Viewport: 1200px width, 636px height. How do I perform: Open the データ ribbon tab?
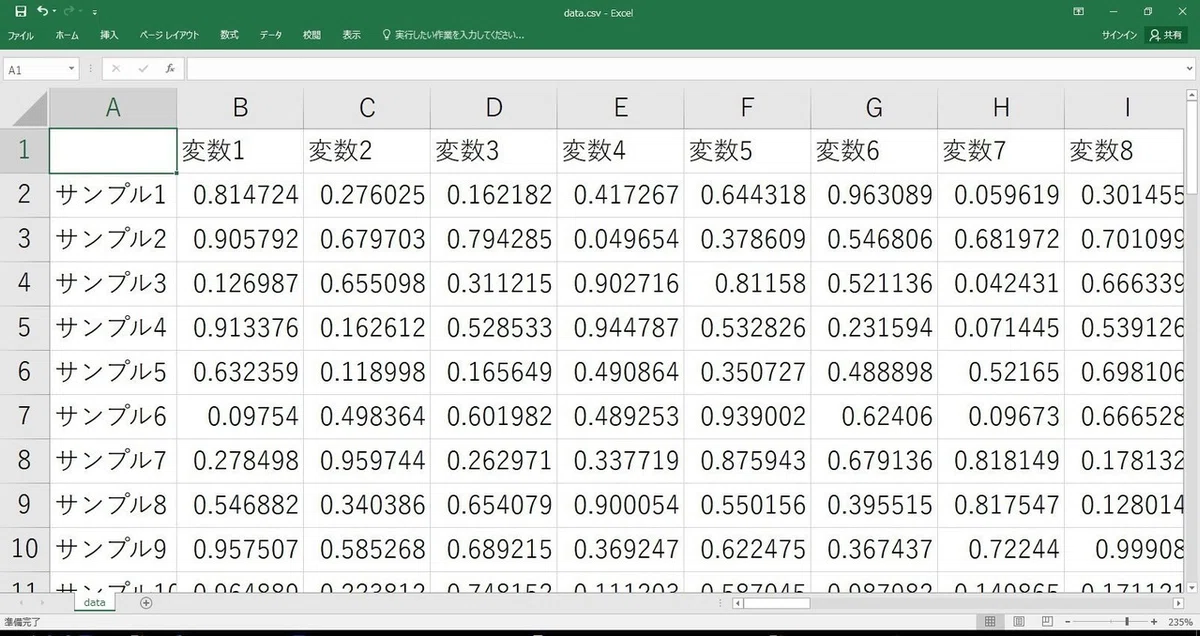271,35
